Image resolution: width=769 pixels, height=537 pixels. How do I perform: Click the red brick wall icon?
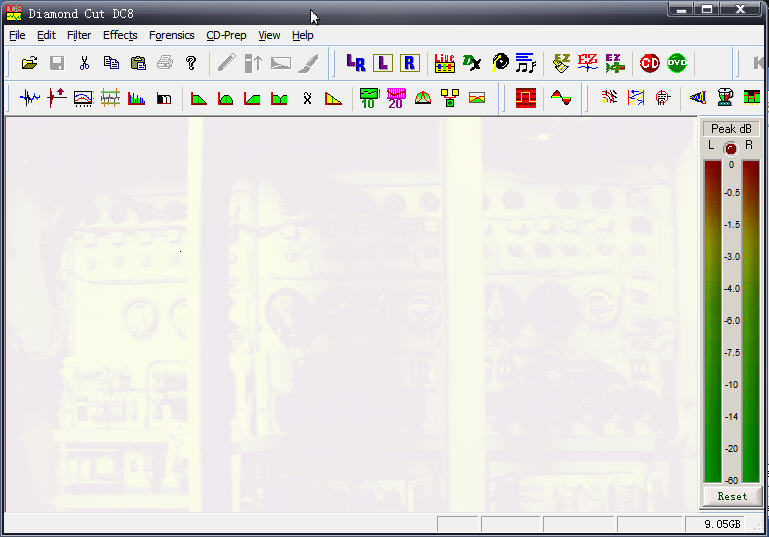(x=526, y=98)
